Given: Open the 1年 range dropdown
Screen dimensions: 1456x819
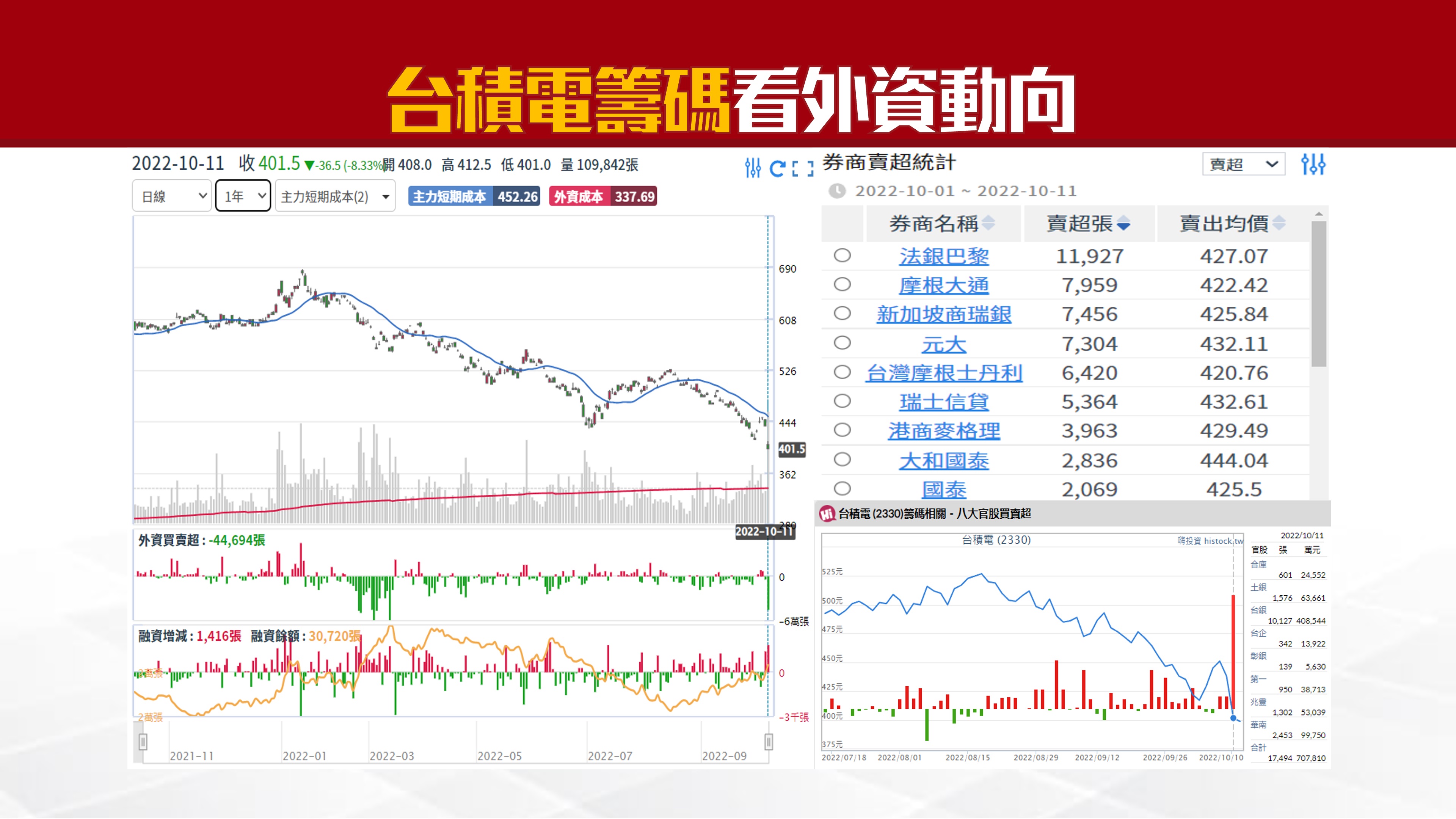Looking at the screenshot, I should [243, 196].
